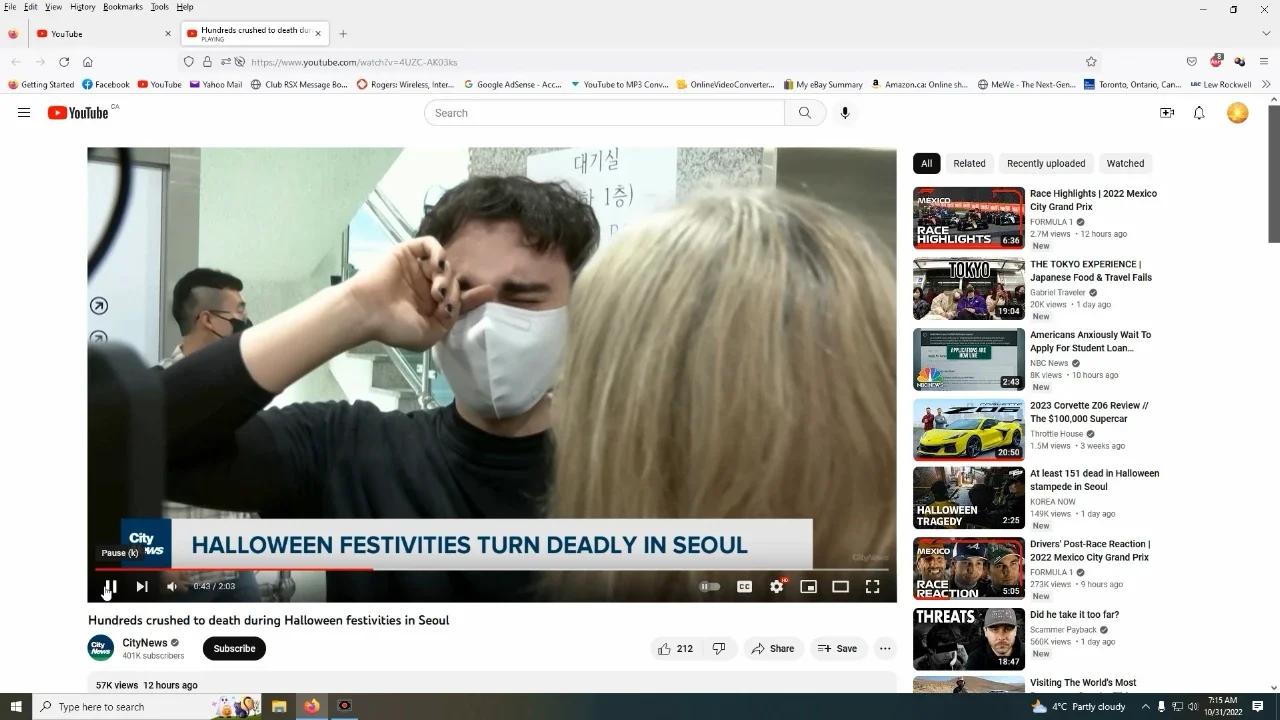Open the video settings gear menu

[x=776, y=587]
